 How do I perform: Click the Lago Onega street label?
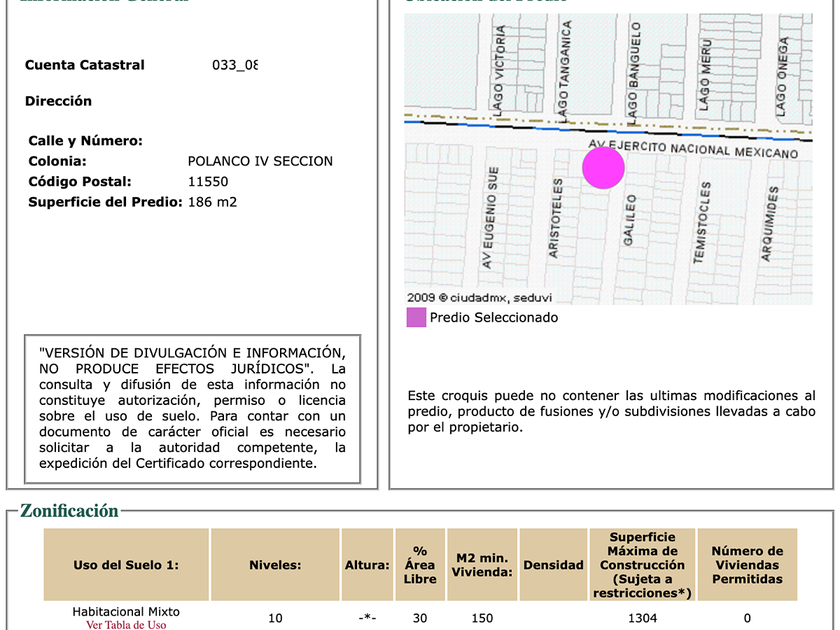click(783, 77)
